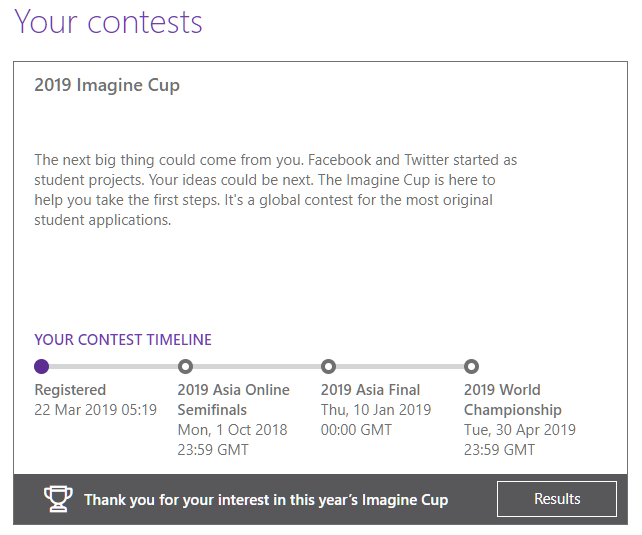Select the 2019 World Championship timeline marker
Screen dimensions: 642x535
pyautogui.click(x=472, y=366)
